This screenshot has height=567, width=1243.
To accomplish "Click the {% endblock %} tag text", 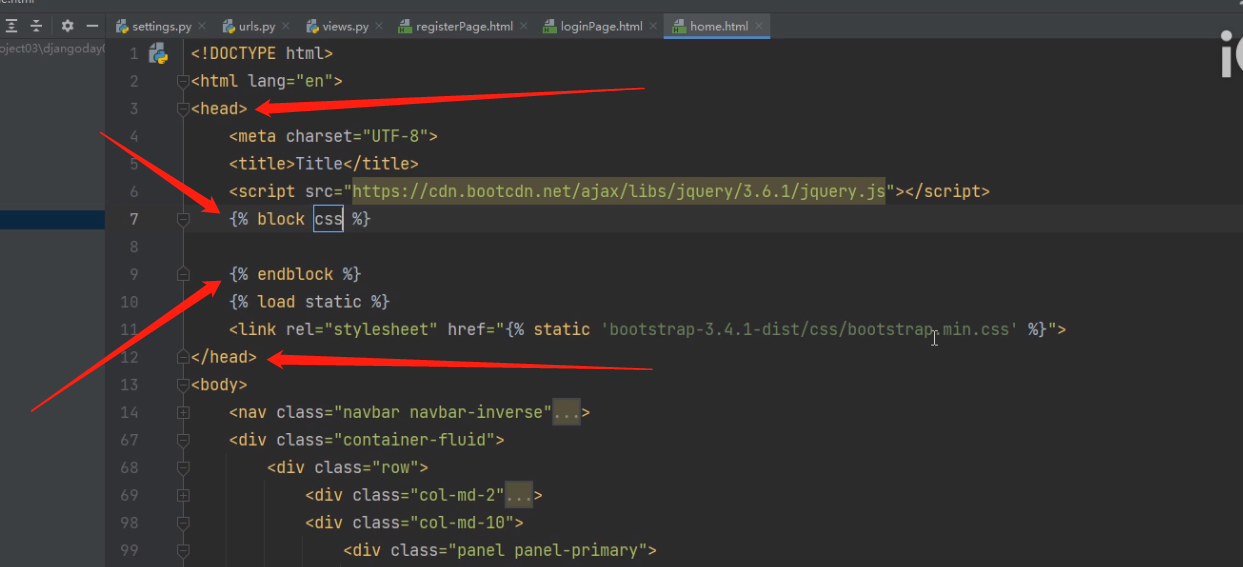I will 295,274.
